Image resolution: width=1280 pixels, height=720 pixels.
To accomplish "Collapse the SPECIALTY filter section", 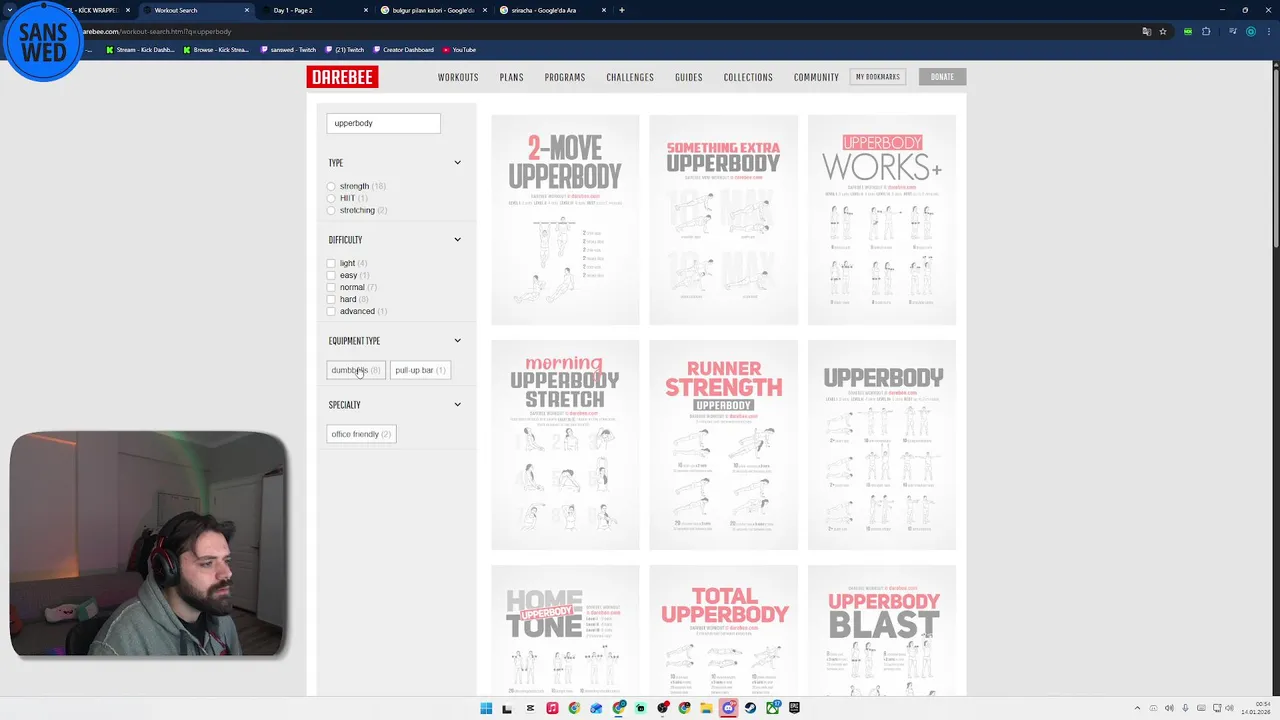I will 457,405.
